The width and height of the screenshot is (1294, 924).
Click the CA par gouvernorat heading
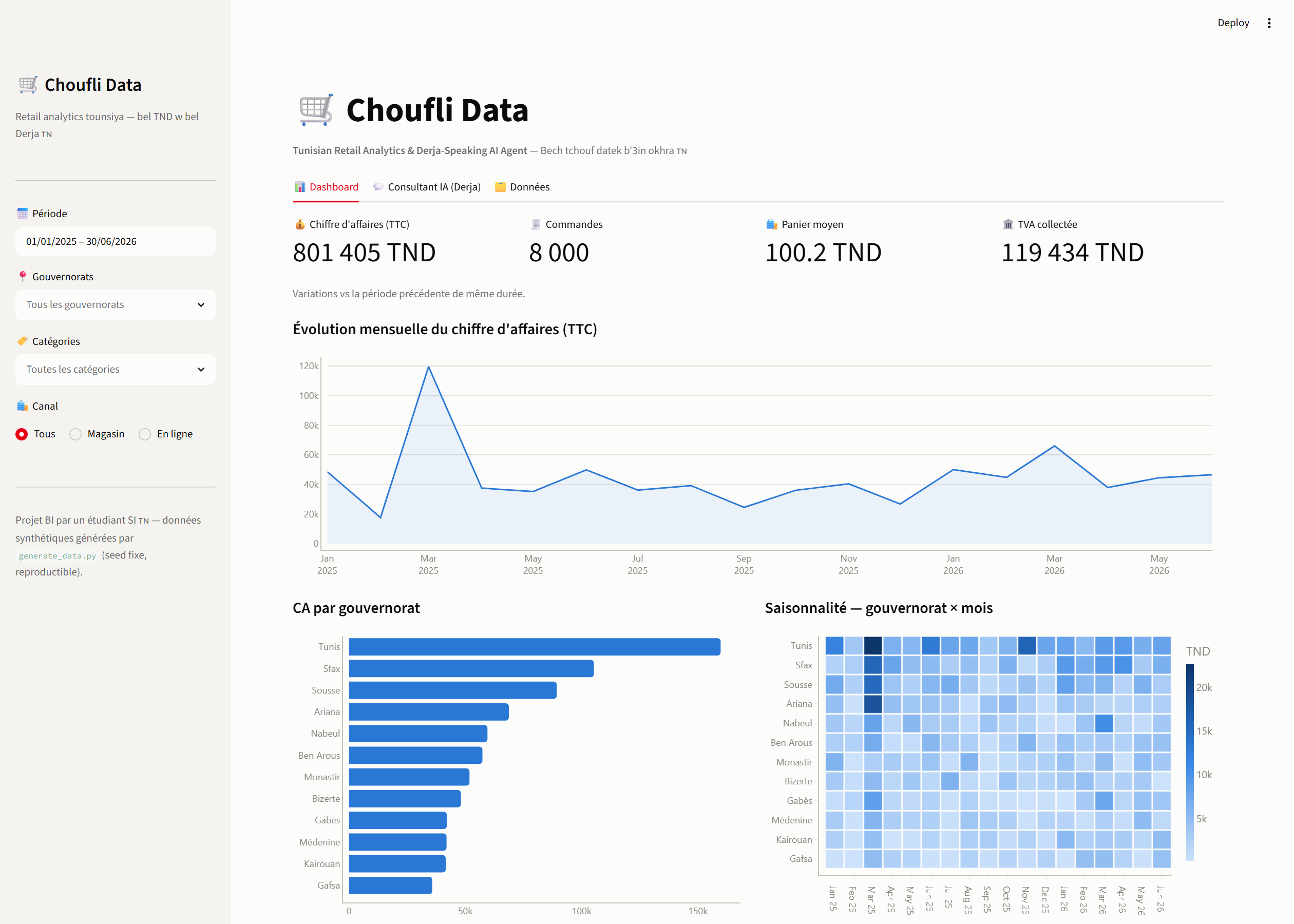356,608
